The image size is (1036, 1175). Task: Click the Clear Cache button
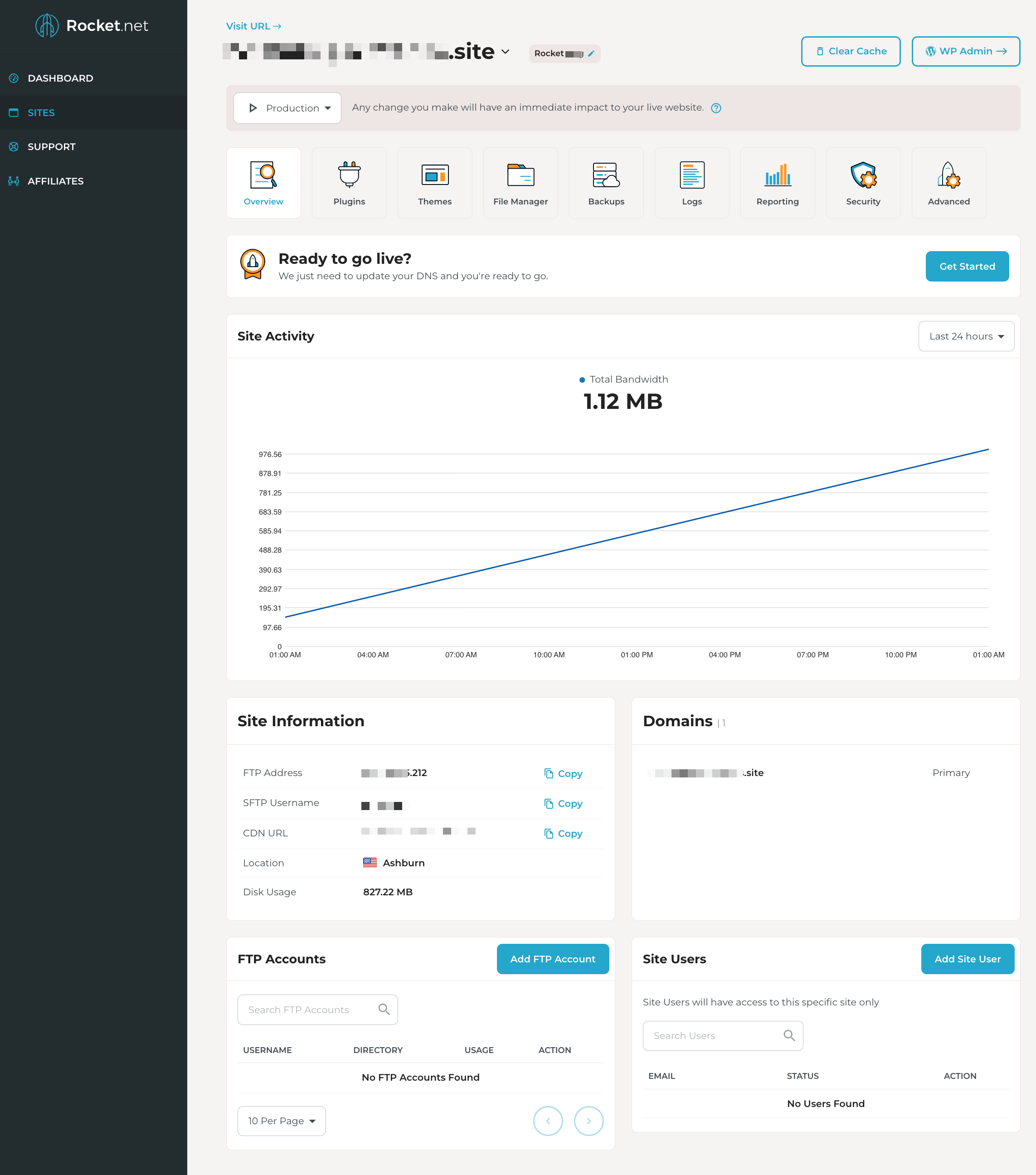tap(850, 51)
